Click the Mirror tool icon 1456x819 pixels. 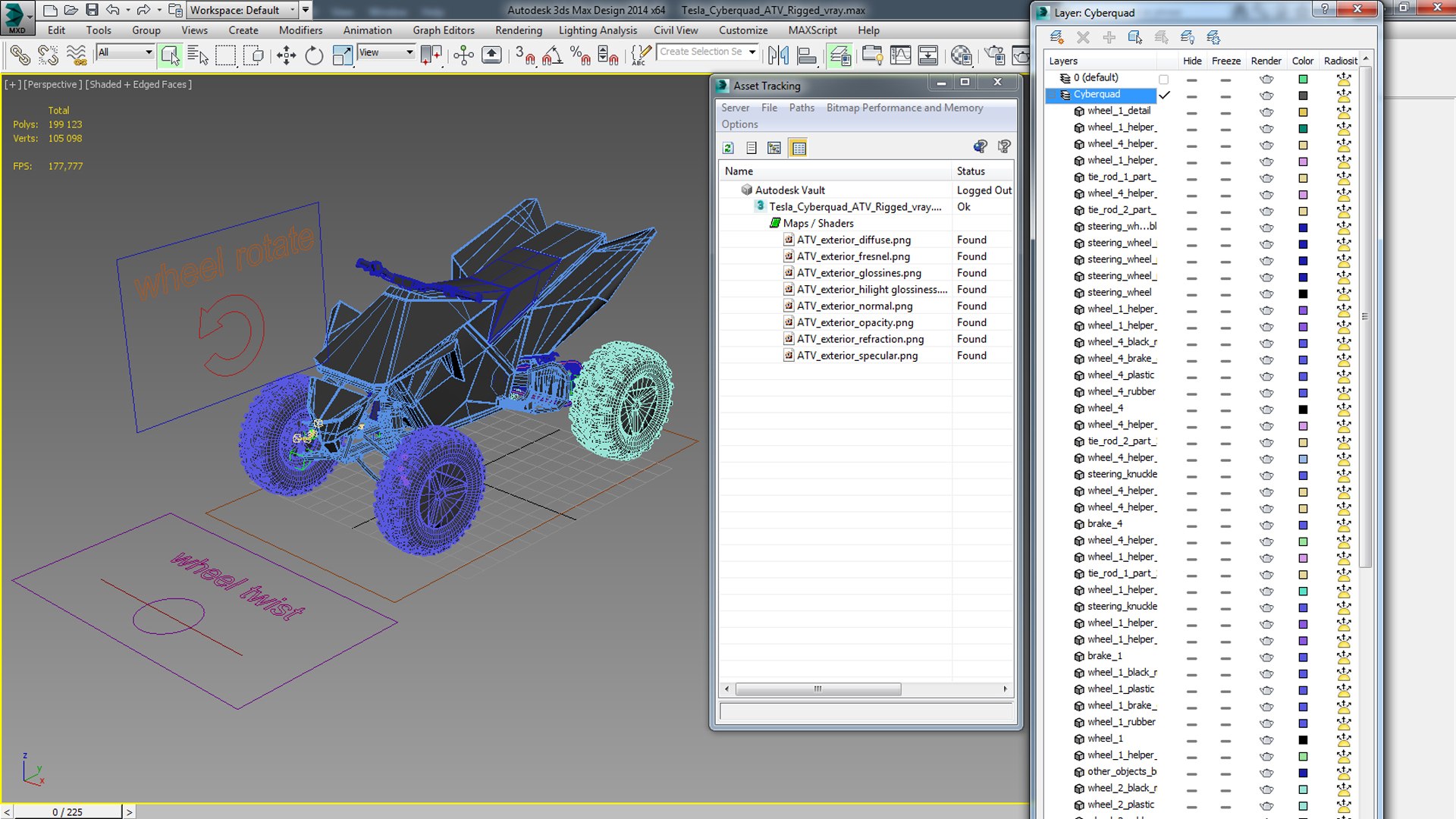coord(778,55)
